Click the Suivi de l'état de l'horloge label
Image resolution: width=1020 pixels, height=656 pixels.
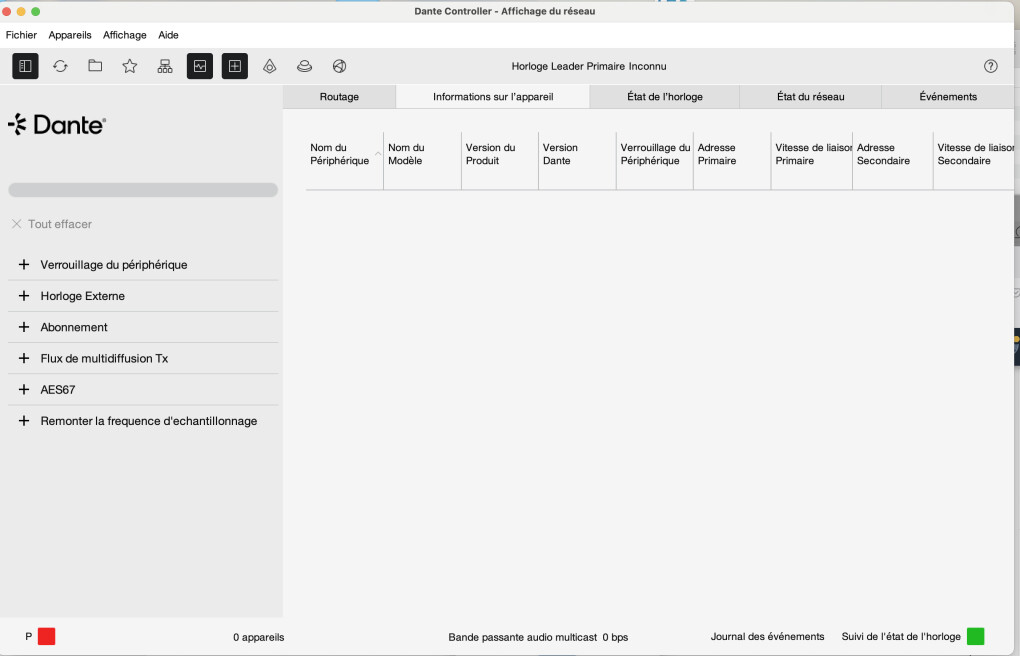tap(901, 636)
